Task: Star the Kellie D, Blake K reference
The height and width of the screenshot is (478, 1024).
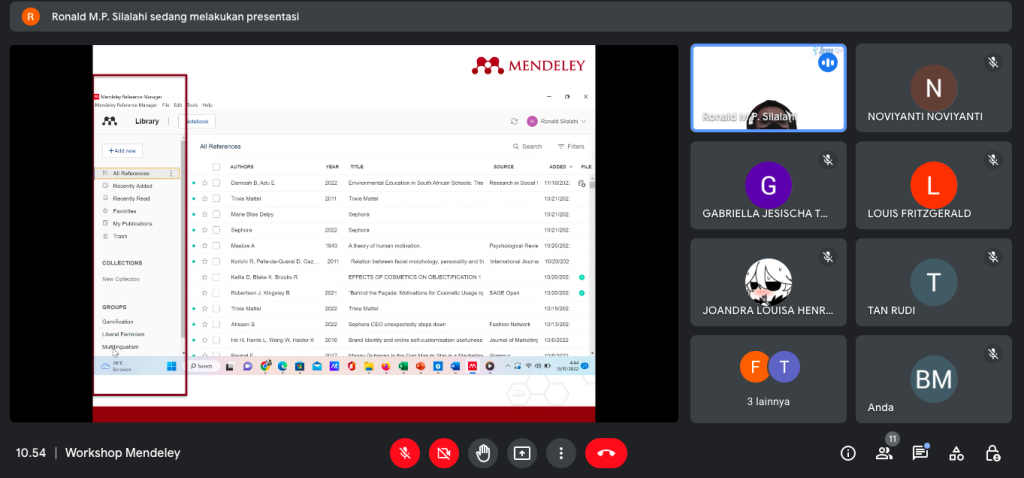Action: tap(204, 278)
